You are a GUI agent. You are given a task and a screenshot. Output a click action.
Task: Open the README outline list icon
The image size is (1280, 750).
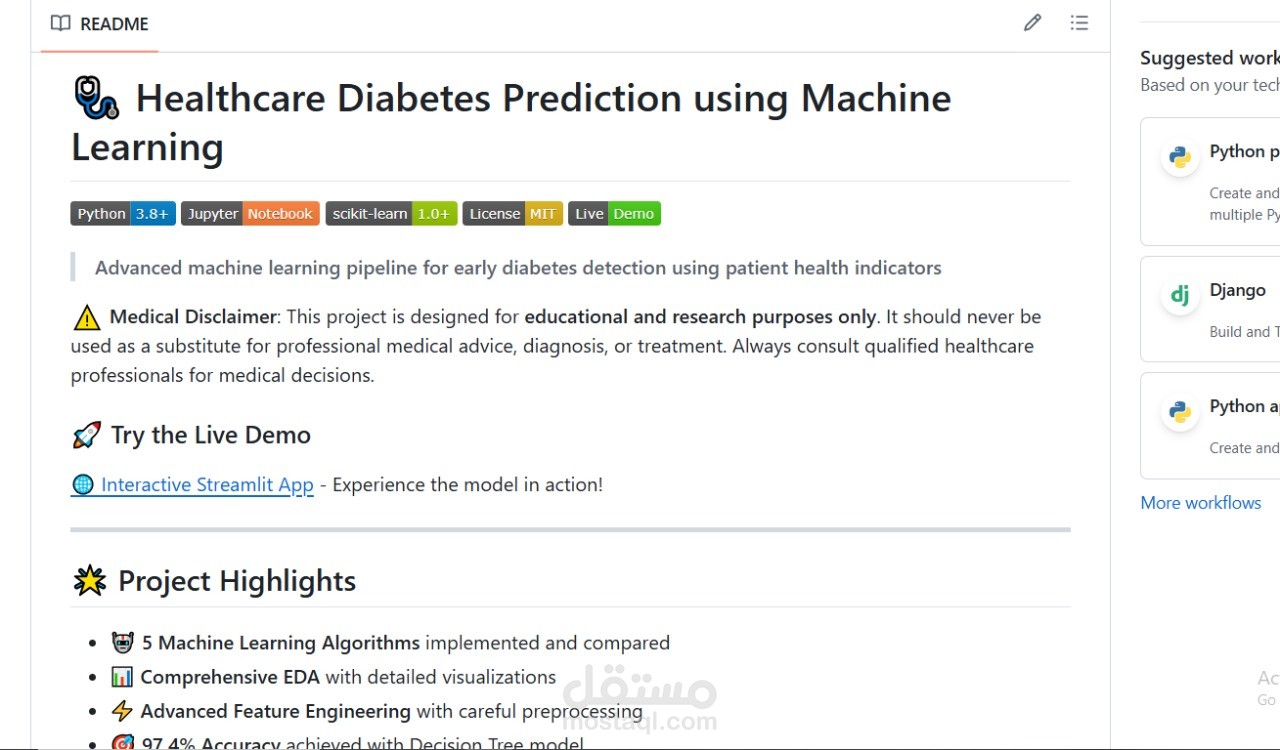1079,23
